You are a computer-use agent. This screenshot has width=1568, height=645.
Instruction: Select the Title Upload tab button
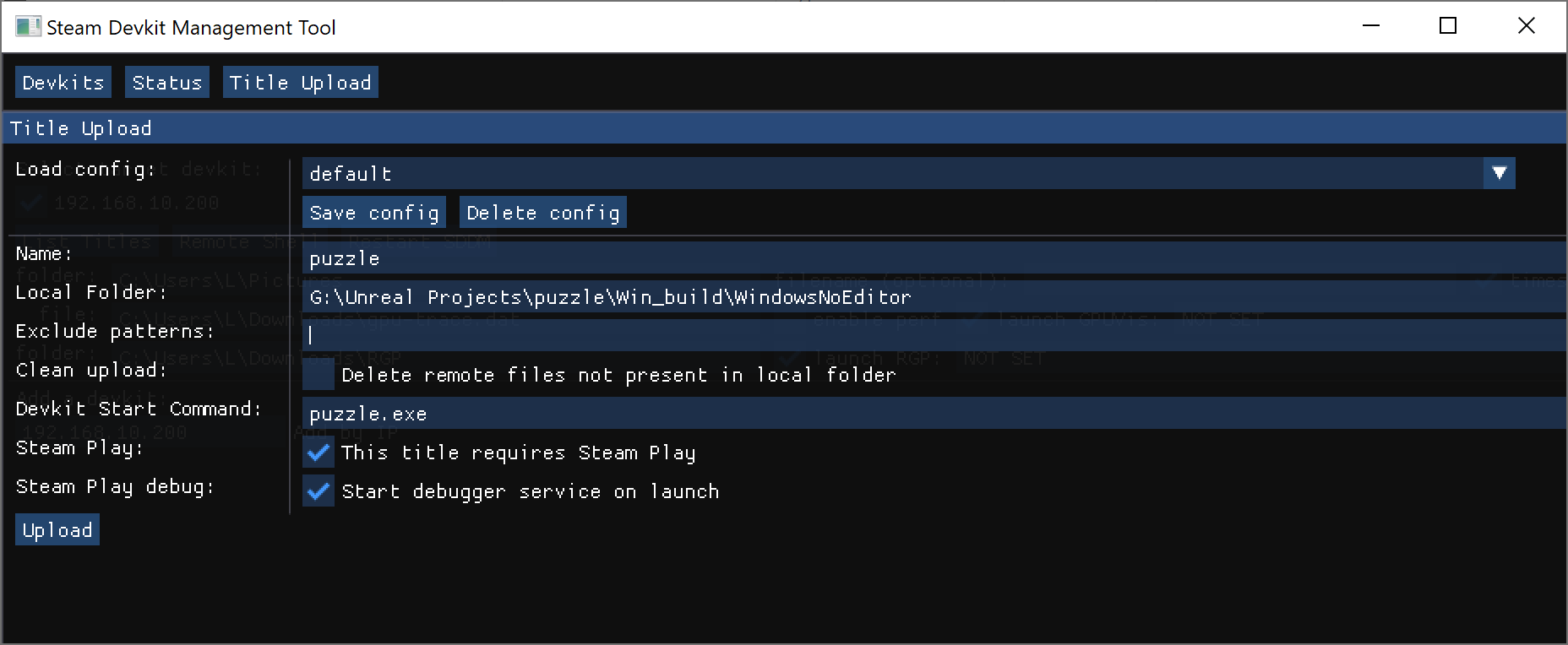pos(300,83)
